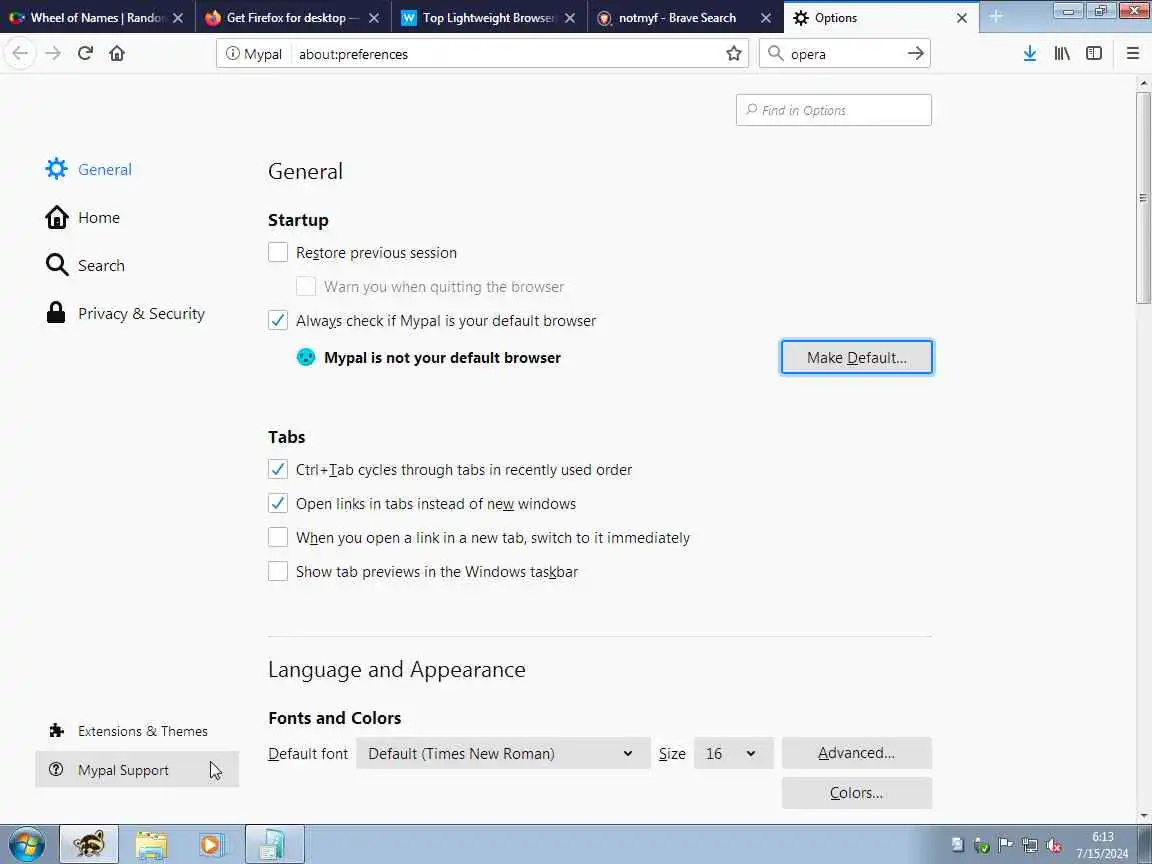Expand the Default font dropdown
Image resolution: width=1152 pixels, height=864 pixels.
(503, 753)
